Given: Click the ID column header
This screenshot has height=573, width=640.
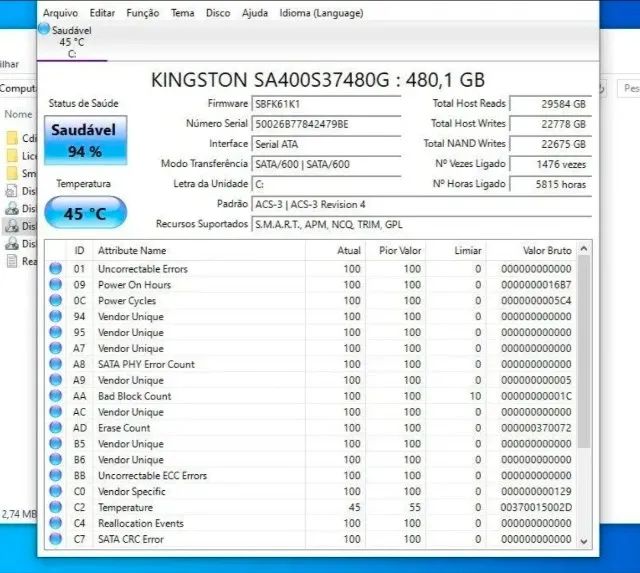Looking at the screenshot, I should 79,251.
